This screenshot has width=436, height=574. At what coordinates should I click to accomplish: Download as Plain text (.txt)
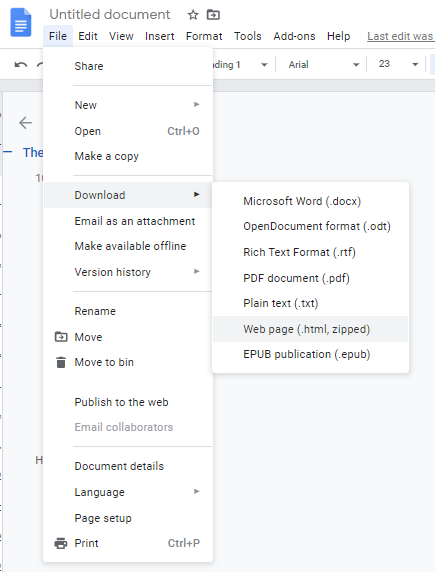[310, 303]
